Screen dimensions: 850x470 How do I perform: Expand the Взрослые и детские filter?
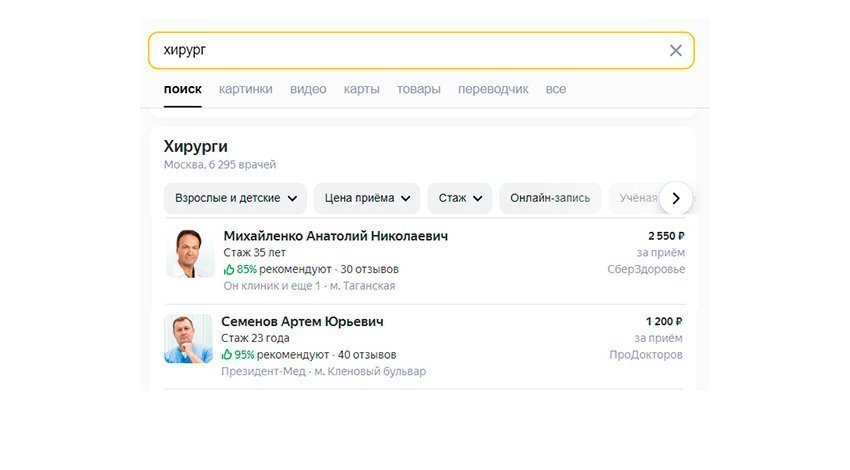[235, 198]
